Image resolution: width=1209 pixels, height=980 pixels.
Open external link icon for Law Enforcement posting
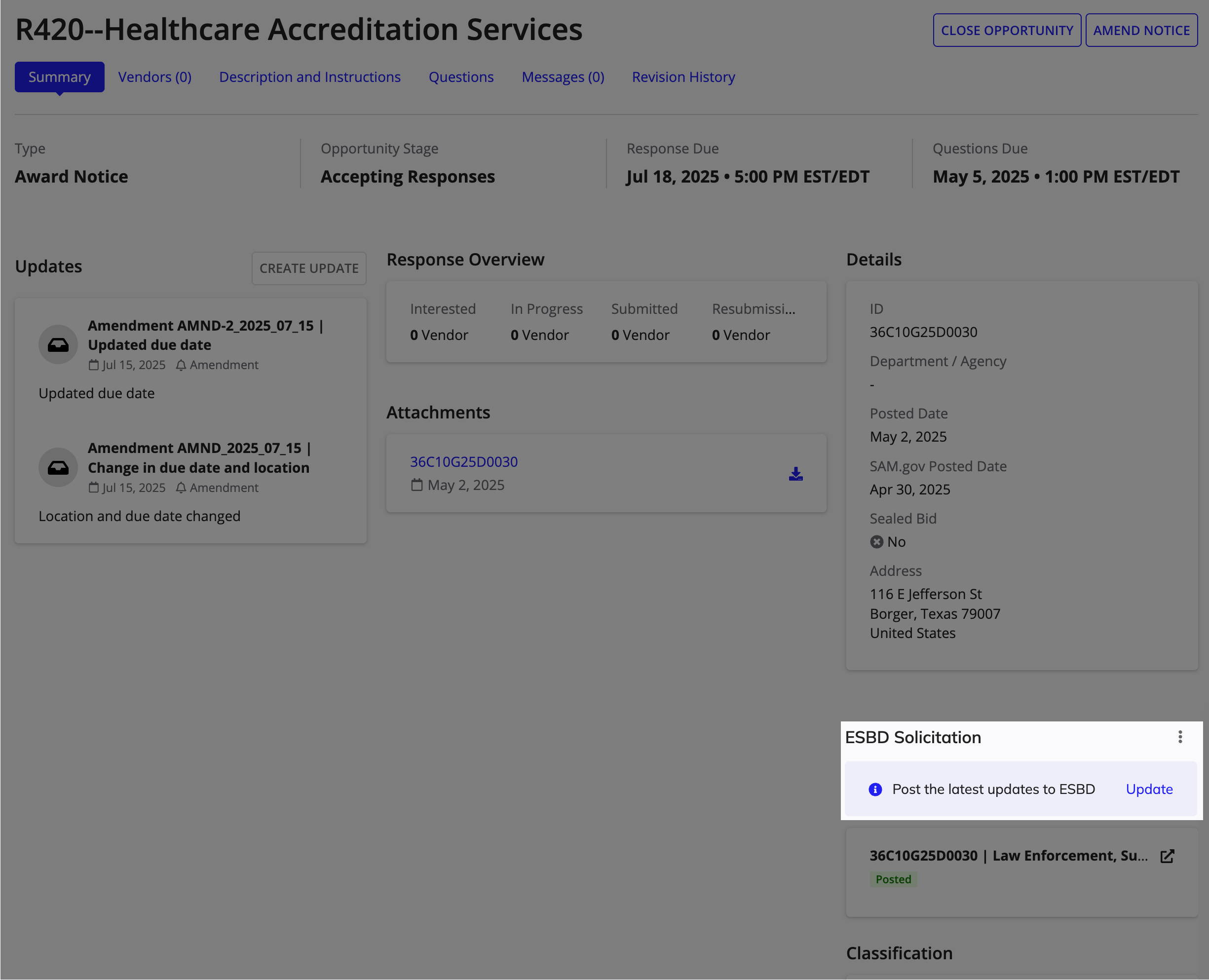1167,856
